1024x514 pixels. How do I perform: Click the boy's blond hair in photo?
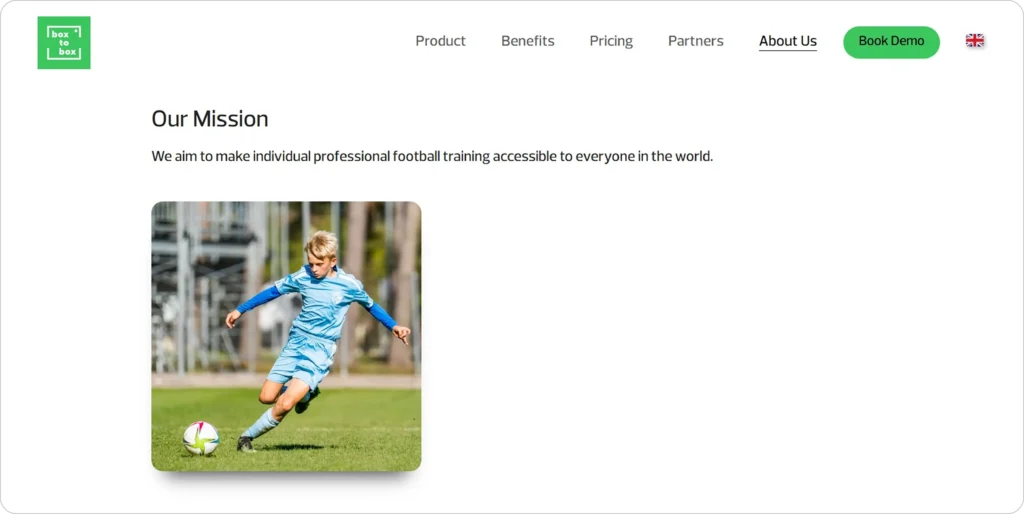tap(322, 243)
